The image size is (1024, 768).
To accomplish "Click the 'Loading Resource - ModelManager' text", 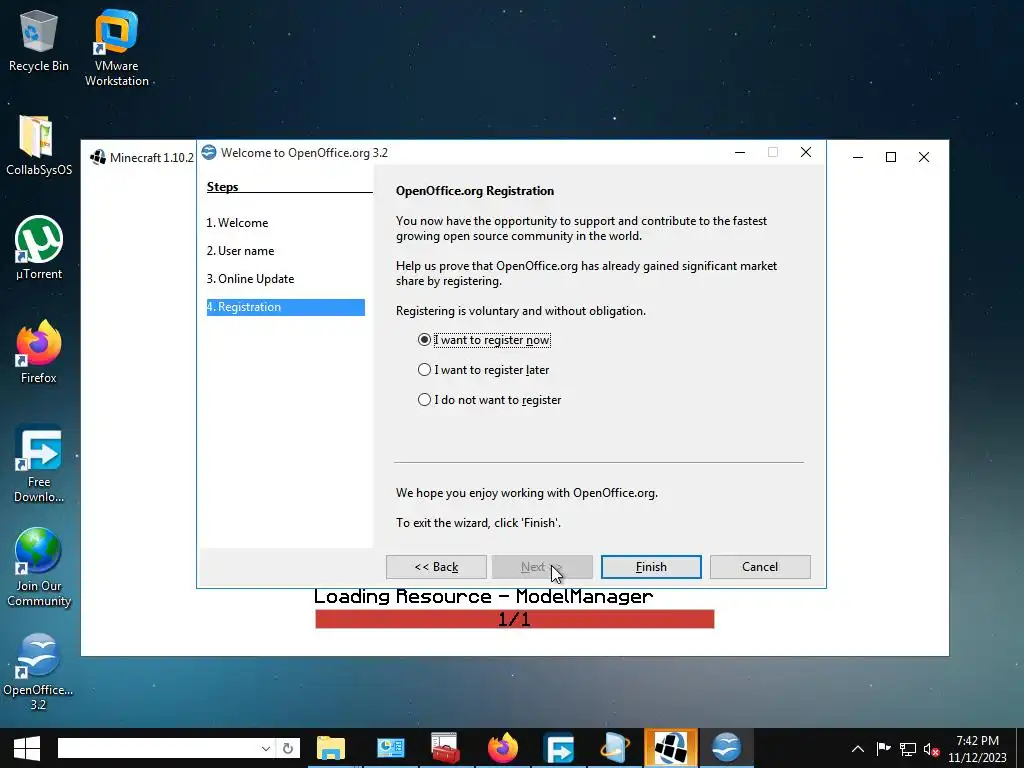I will coord(483,597).
